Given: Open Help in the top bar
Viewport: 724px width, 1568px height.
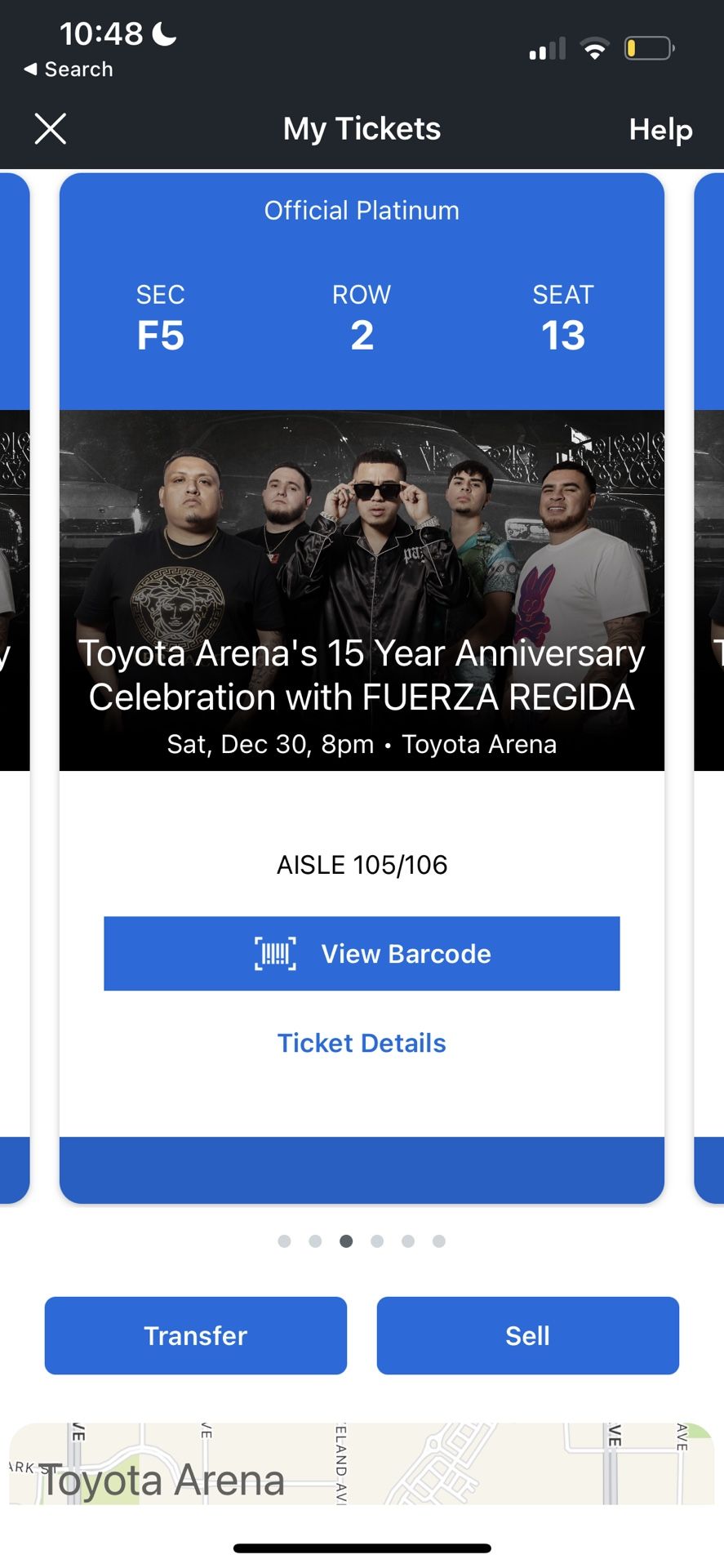Looking at the screenshot, I should click(660, 129).
